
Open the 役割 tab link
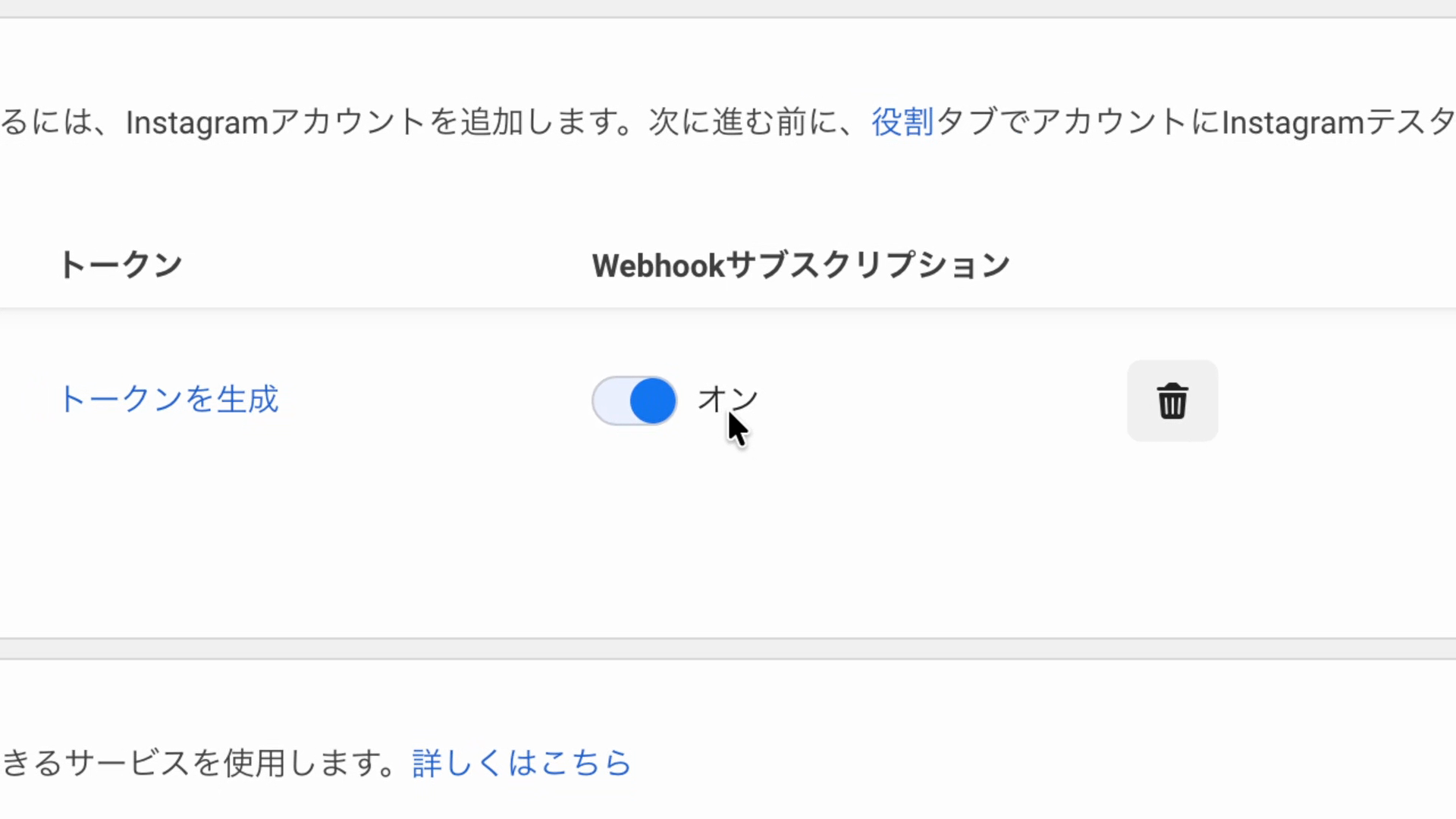pyautogui.click(x=902, y=122)
